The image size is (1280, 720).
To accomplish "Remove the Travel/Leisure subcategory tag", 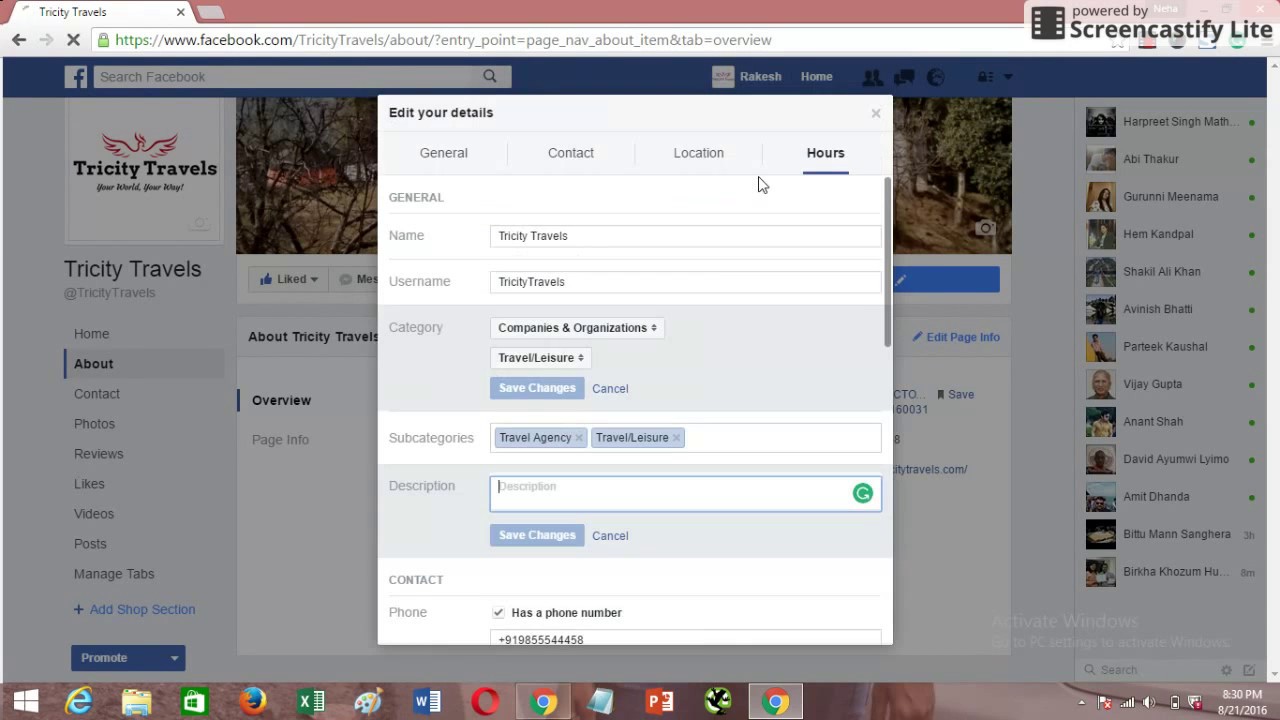I will click(676, 438).
